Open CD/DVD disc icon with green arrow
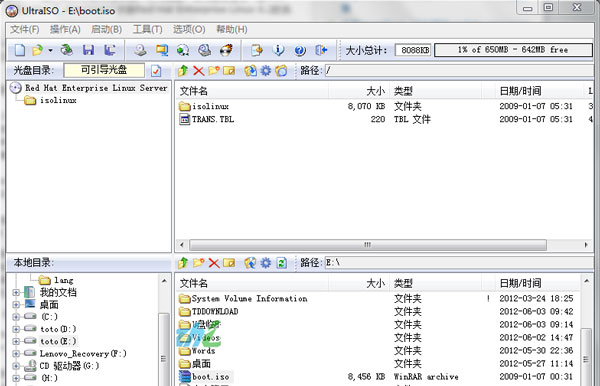600x386 pixels. tap(67, 50)
